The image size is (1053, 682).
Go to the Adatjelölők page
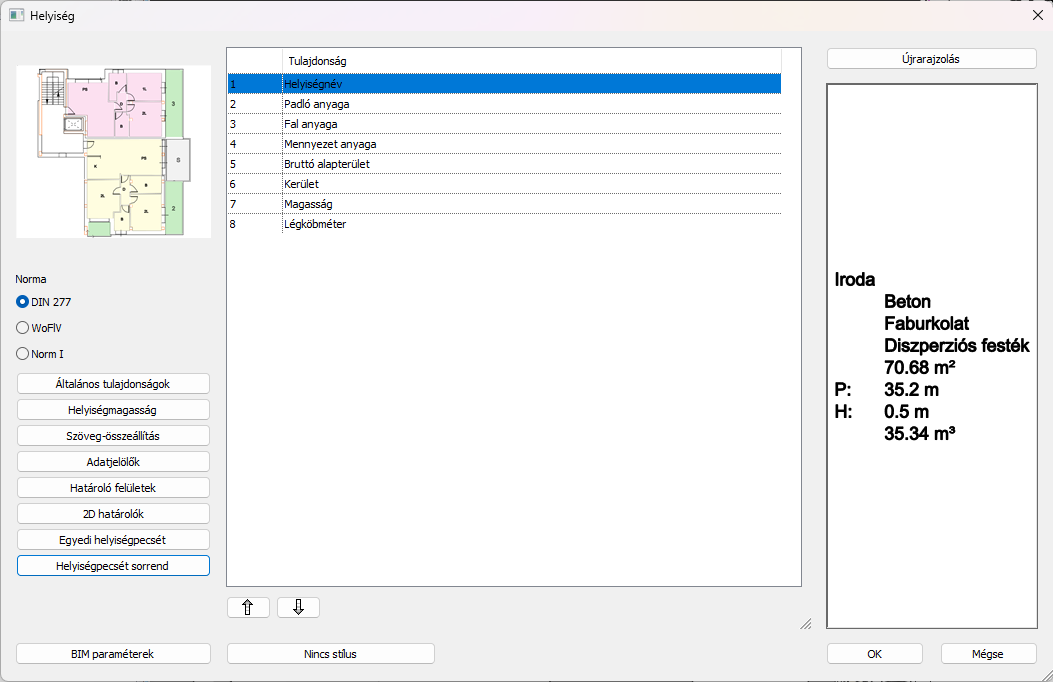click(113, 462)
